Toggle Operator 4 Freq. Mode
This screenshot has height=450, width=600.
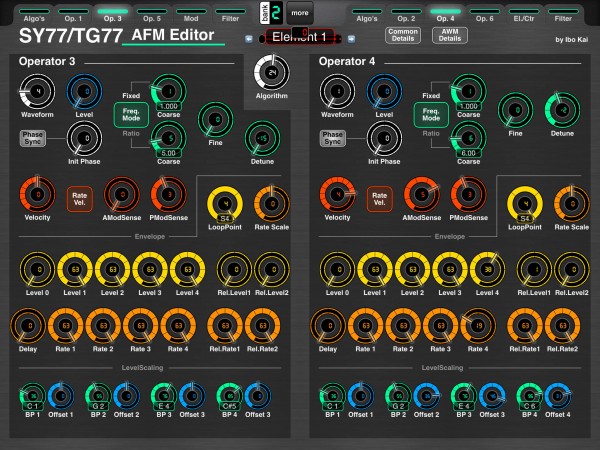(x=431, y=114)
